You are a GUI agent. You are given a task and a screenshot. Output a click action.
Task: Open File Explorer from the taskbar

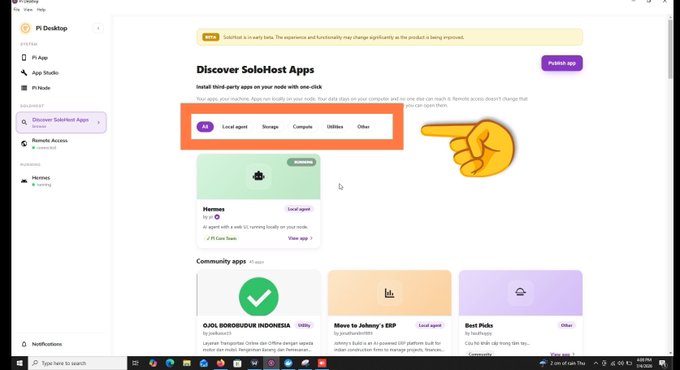click(x=186, y=363)
